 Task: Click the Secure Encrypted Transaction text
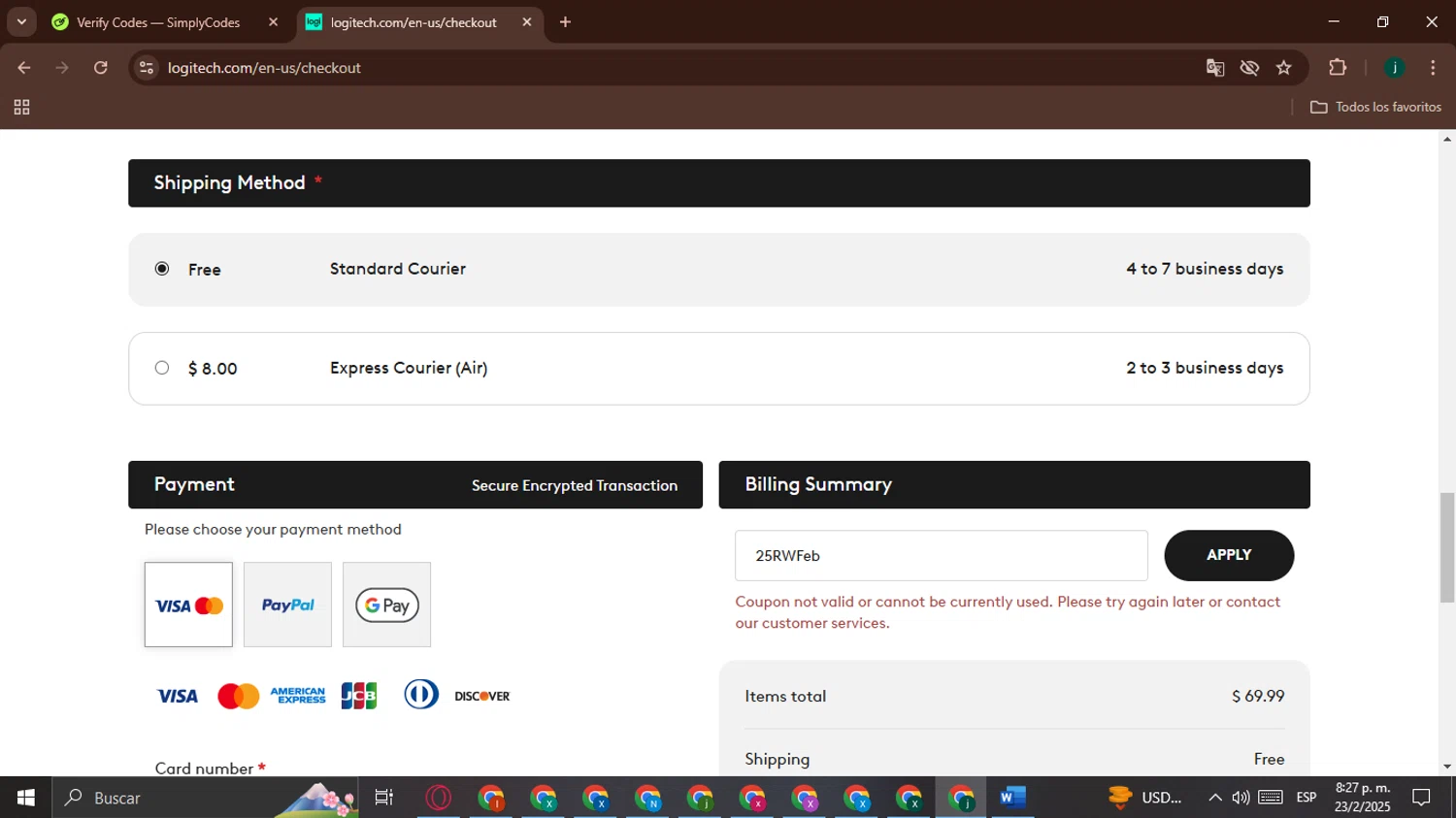pos(575,485)
